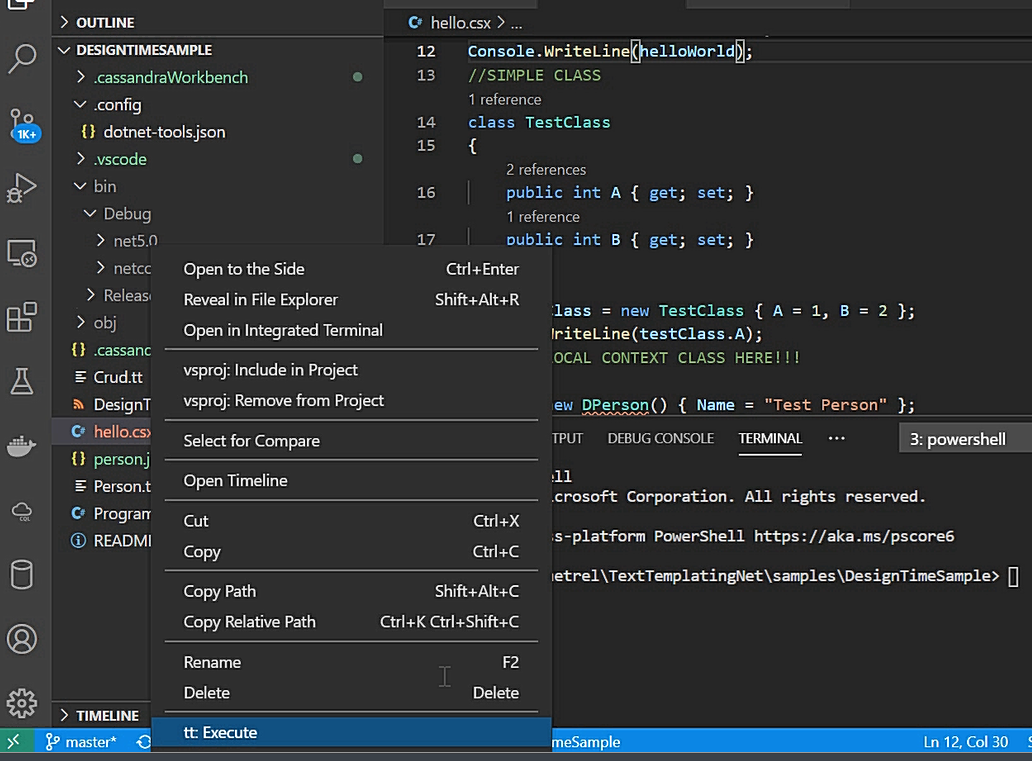Open the dotnet-tools.json file
Image resolution: width=1032 pixels, height=761 pixels.
(x=164, y=132)
